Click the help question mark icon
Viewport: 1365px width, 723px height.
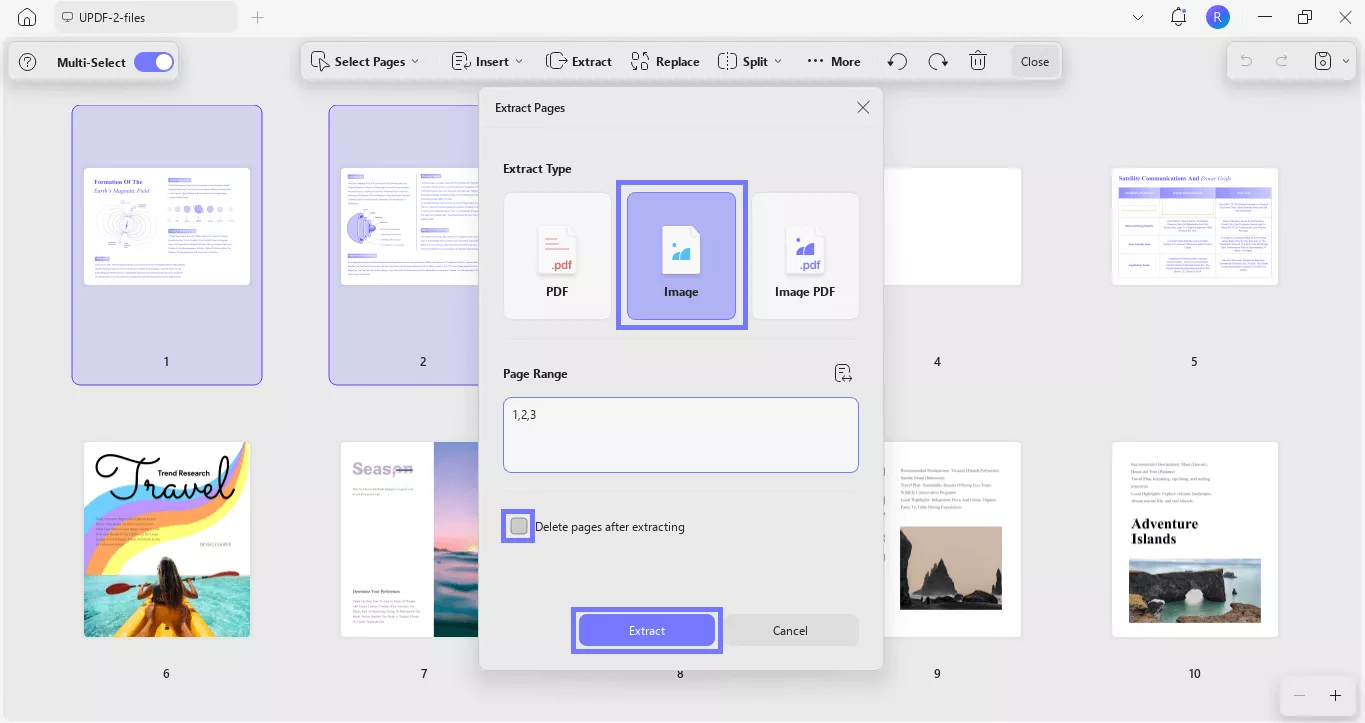pos(28,62)
